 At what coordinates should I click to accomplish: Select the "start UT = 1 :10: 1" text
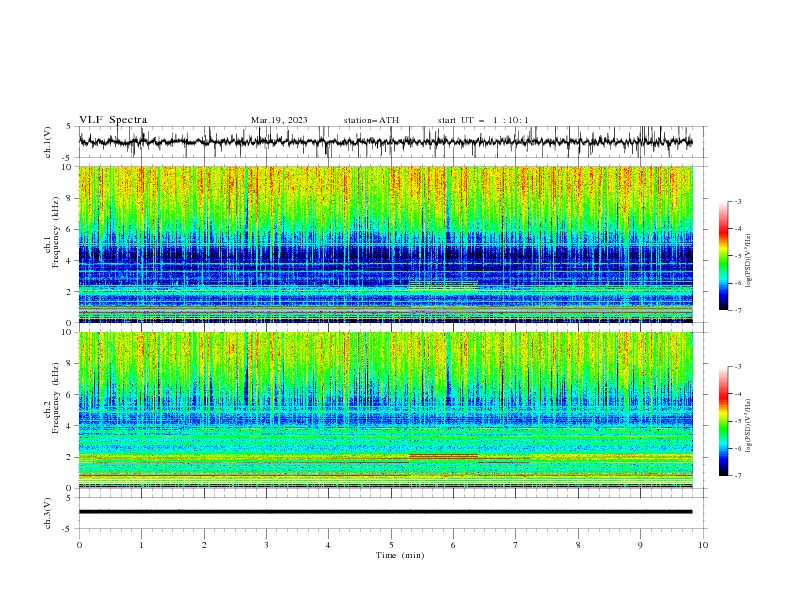[483, 120]
